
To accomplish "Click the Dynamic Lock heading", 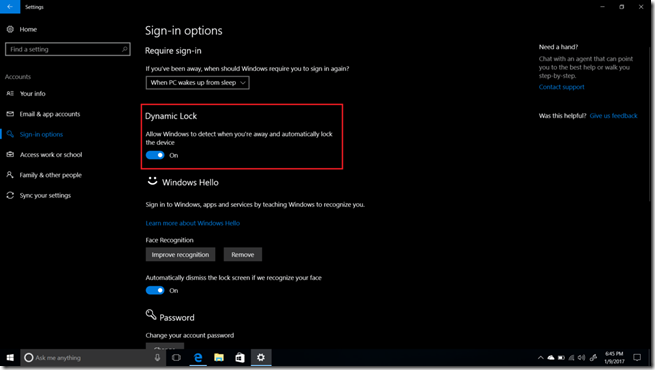I will click(171, 116).
